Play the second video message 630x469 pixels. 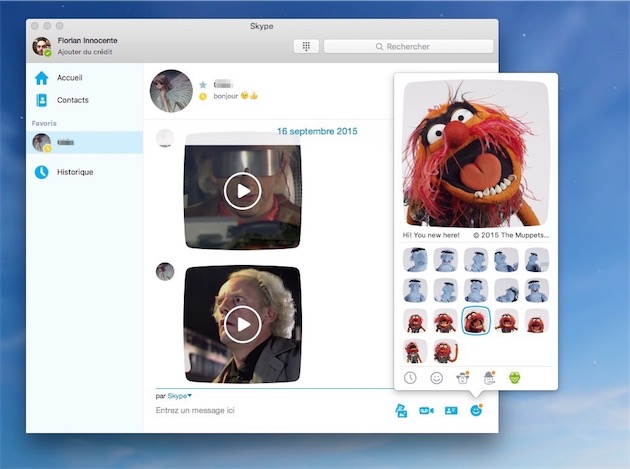click(242, 324)
